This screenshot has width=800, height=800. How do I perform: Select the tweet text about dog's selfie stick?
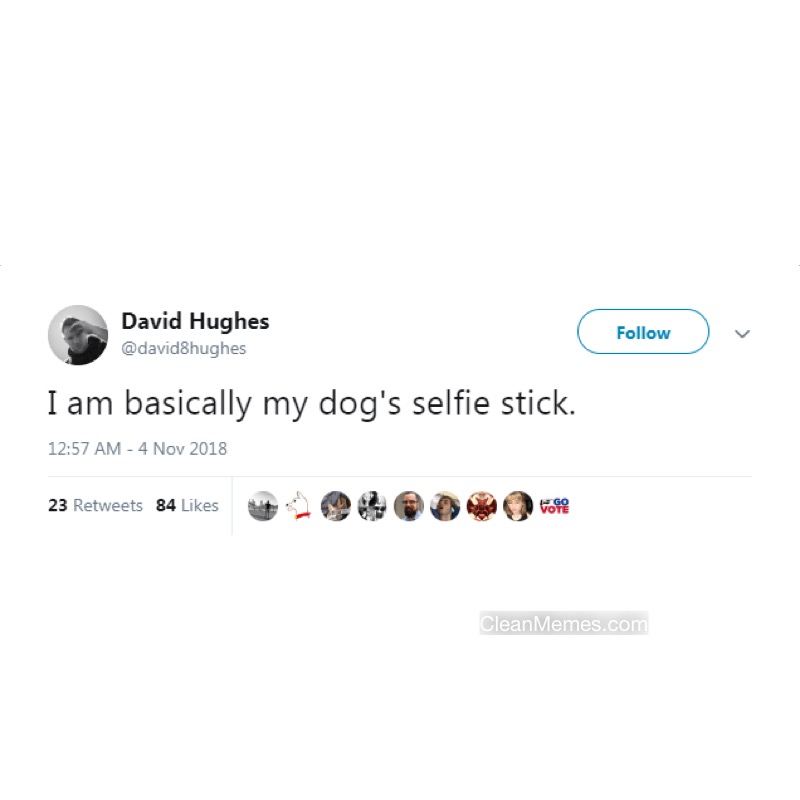(x=312, y=404)
